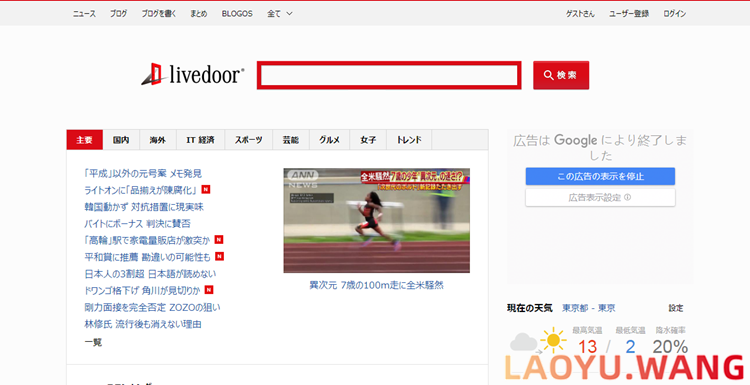The width and height of the screenshot is (750, 385).
Task: Click the sunny weather icon
Action: pos(553,341)
